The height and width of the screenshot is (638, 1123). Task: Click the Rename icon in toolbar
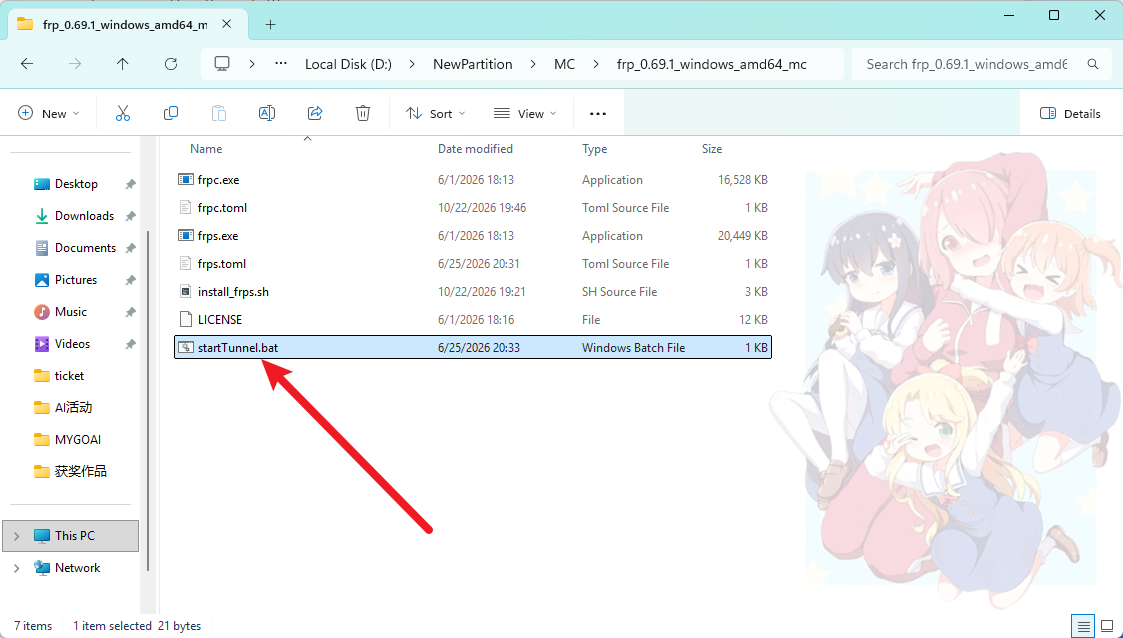pyautogui.click(x=266, y=113)
